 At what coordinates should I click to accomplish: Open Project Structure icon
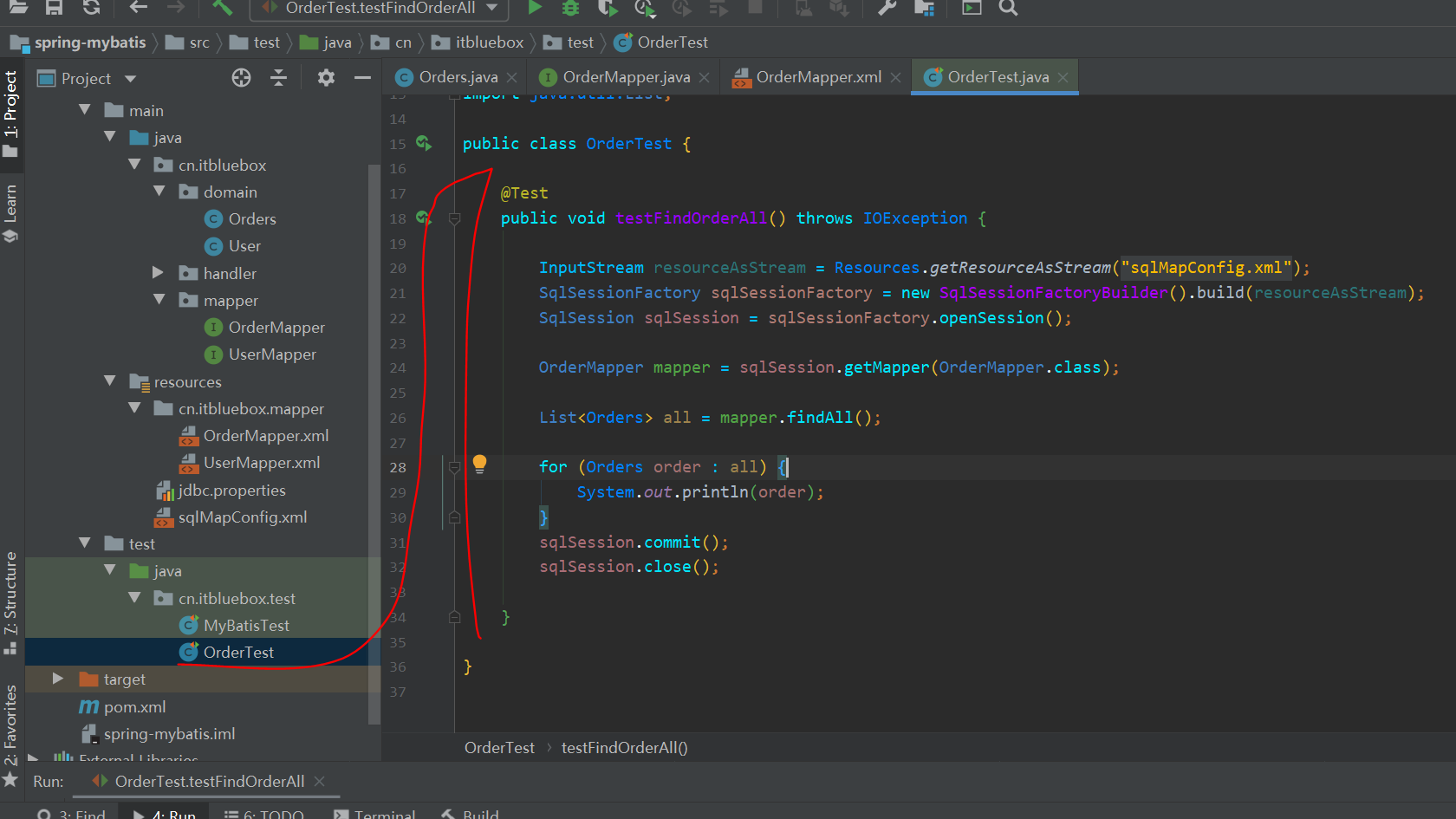925,8
